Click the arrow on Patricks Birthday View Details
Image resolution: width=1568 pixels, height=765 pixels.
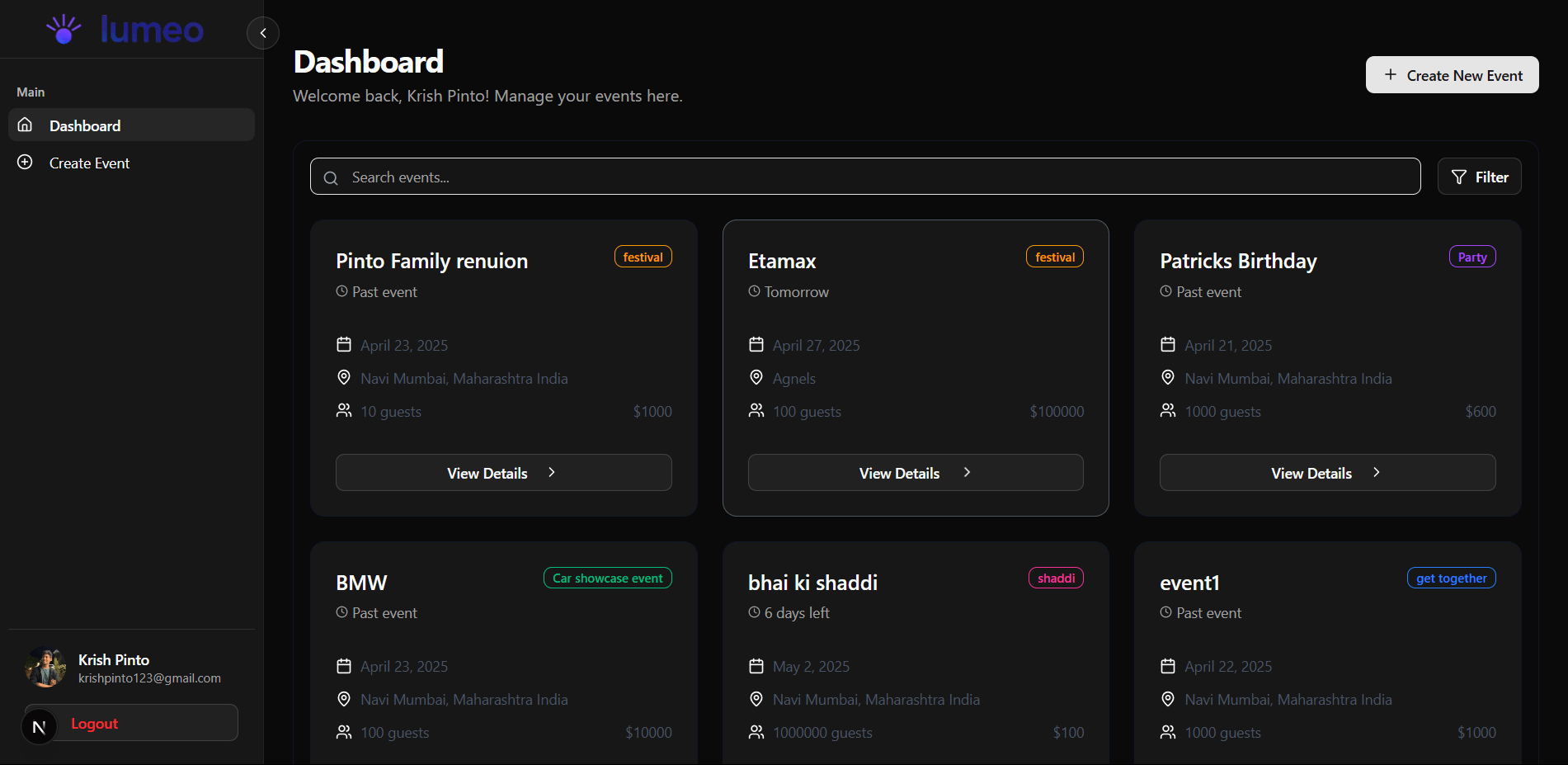[x=1377, y=472]
